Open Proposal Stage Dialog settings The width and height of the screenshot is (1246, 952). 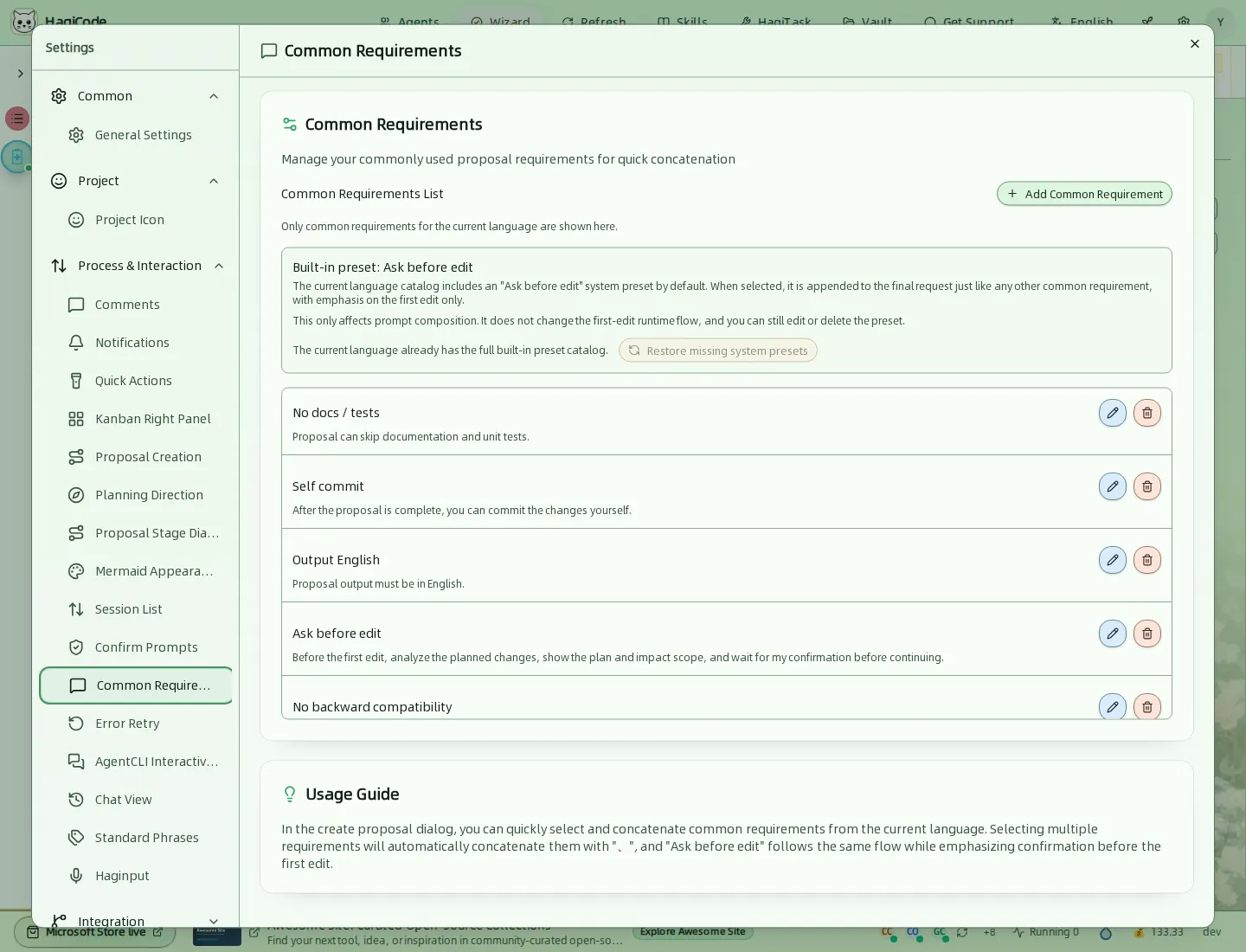point(136,533)
